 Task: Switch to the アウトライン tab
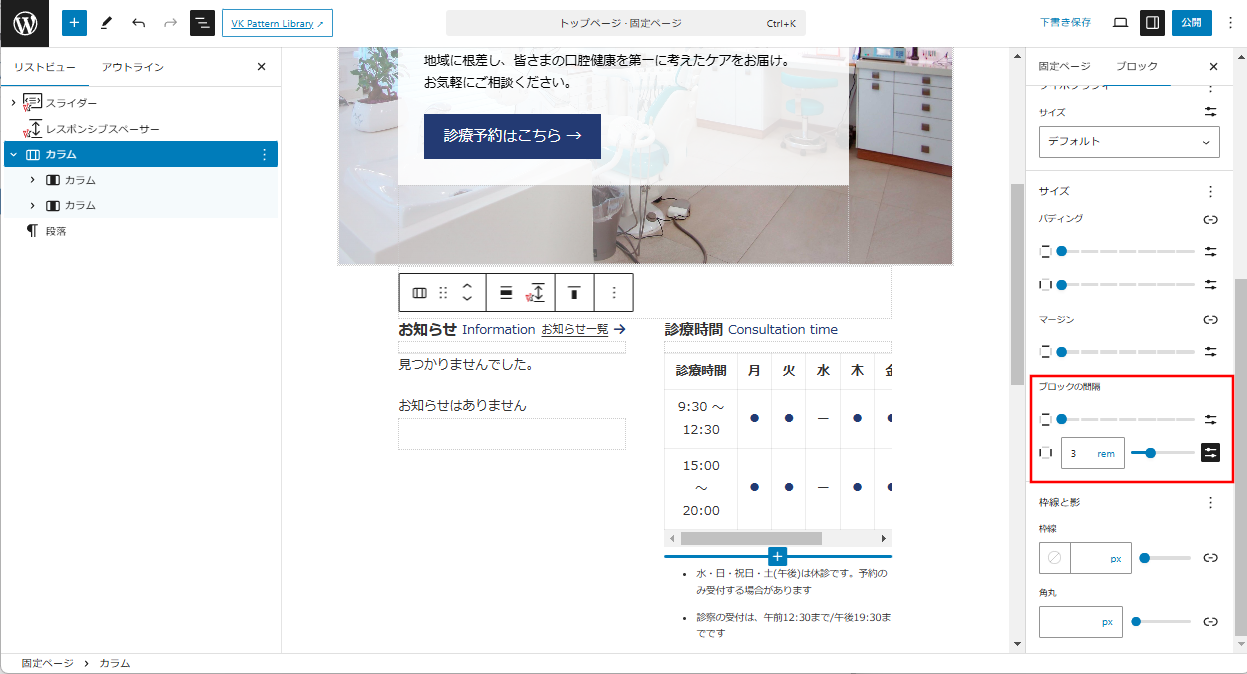point(133,67)
